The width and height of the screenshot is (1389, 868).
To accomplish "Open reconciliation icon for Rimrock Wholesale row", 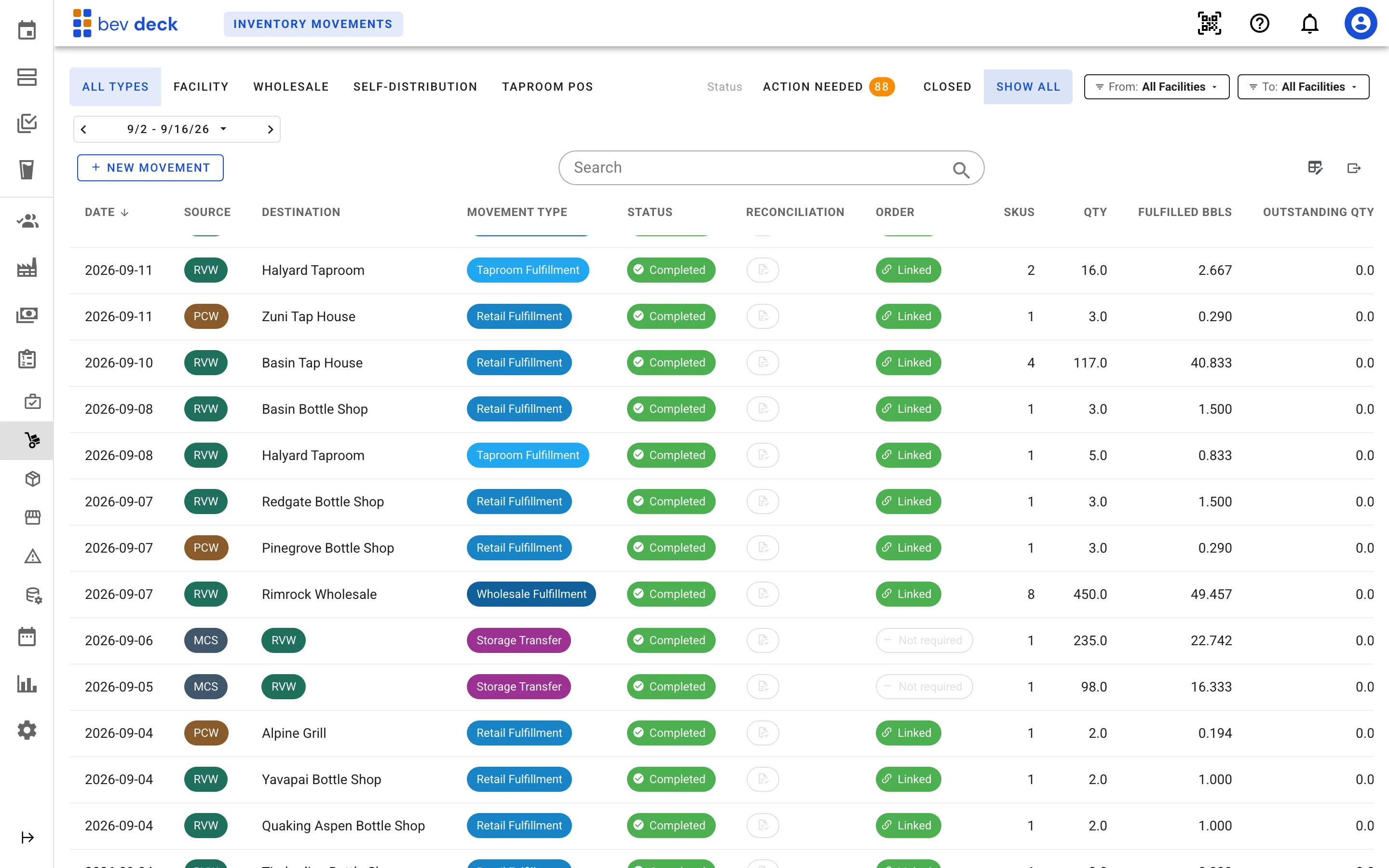I will click(763, 594).
